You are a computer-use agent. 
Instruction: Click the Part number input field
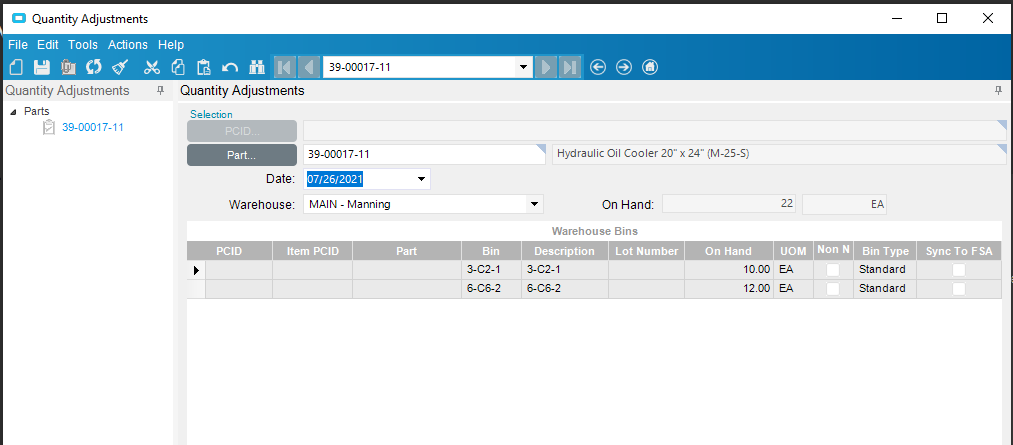(x=424, y=155)
